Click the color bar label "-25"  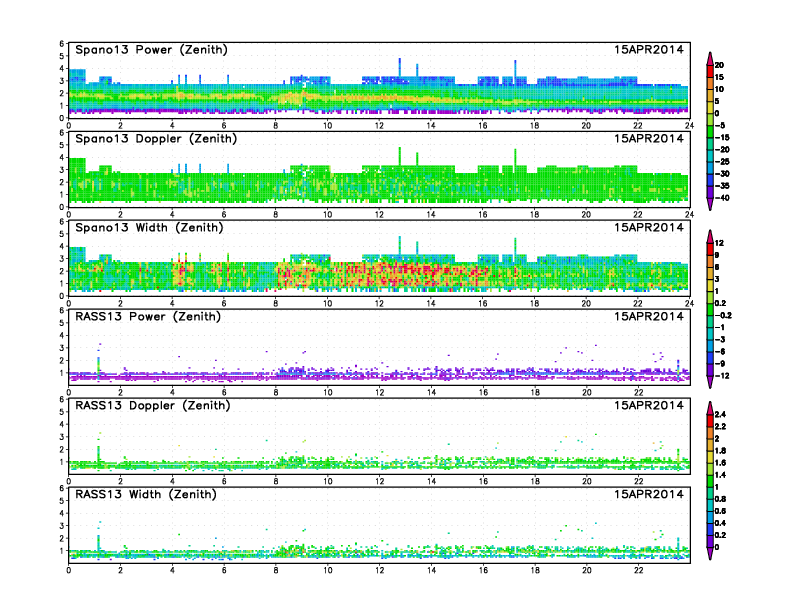coord(722,162)
